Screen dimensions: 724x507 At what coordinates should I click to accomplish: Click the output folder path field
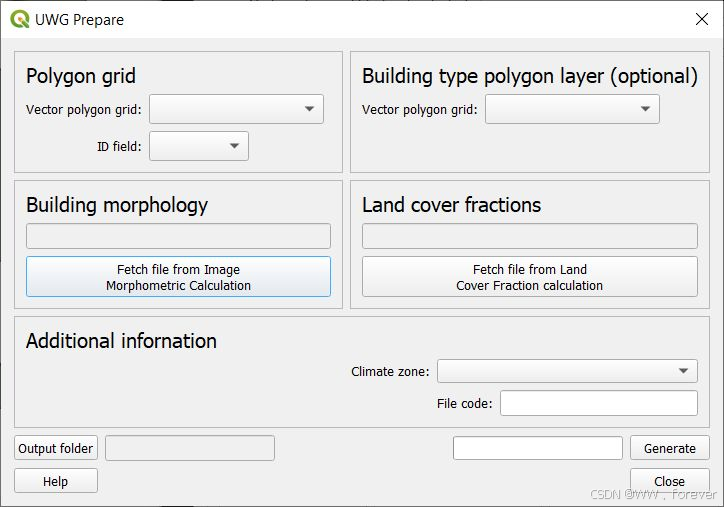190,448
